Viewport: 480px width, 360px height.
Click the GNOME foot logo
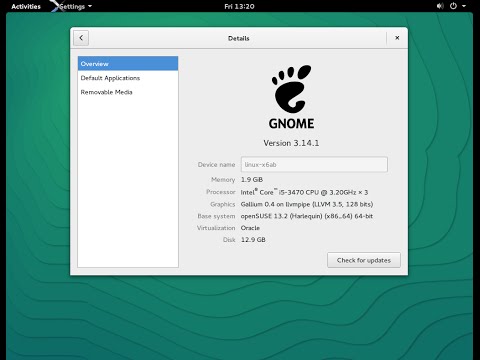click(291, 89)
